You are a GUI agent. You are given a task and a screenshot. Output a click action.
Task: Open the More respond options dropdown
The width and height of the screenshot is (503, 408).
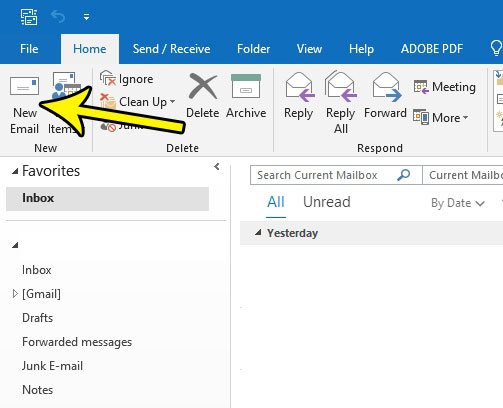click(x=441, y=118)
